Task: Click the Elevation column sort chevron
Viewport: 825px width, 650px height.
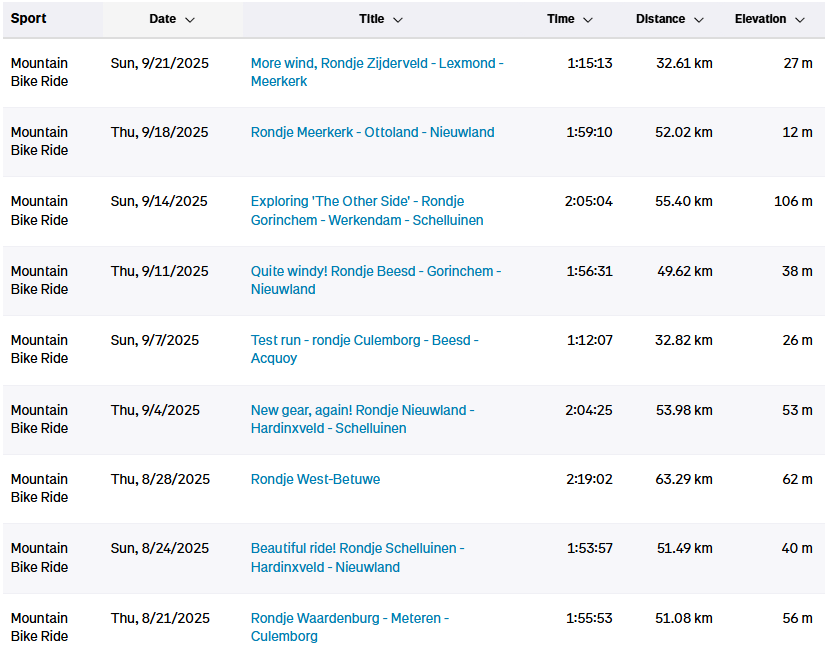Action: click(799, 20)
